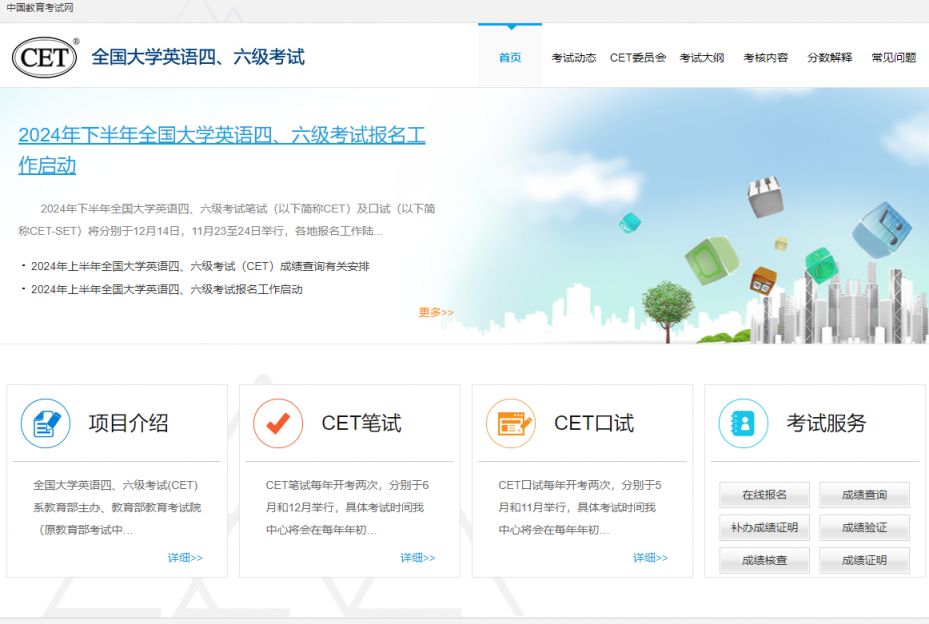This screenshot has height=624, width=929.
Task: Click the 全国大学英语四、六级考试 site title
Action: pyautogui.click(x=198, y=57)
